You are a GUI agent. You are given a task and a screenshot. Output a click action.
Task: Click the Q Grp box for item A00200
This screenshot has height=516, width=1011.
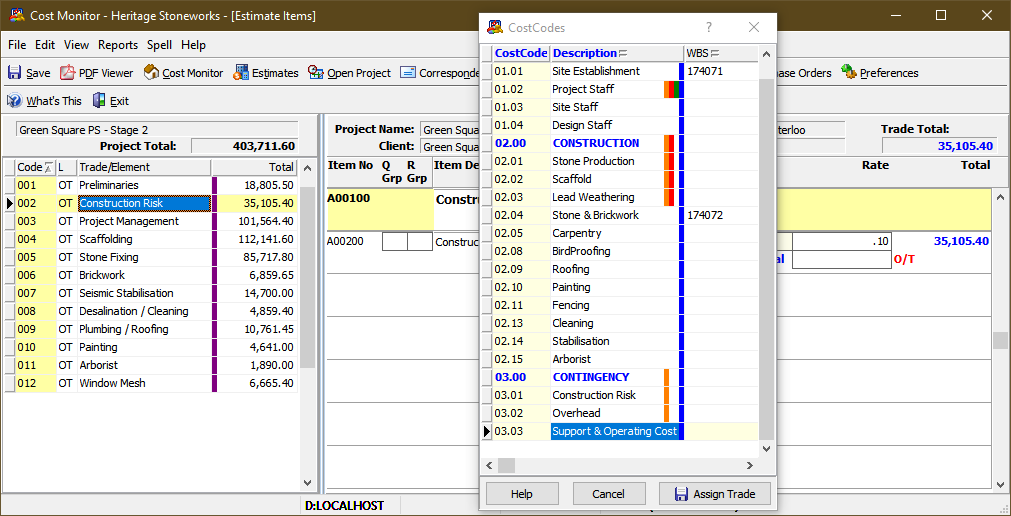click(x=395, y=242)
